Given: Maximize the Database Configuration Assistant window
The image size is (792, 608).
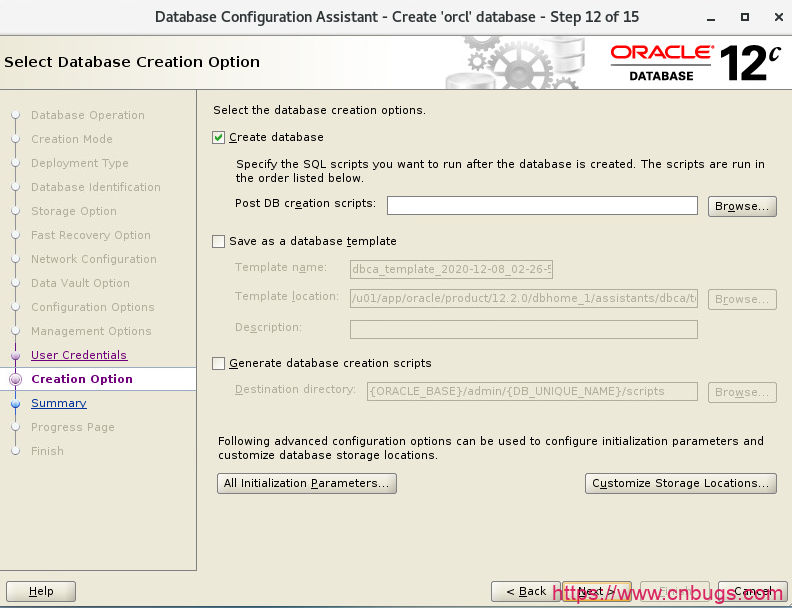Looking at the screenshot, I should click(744, 17).
